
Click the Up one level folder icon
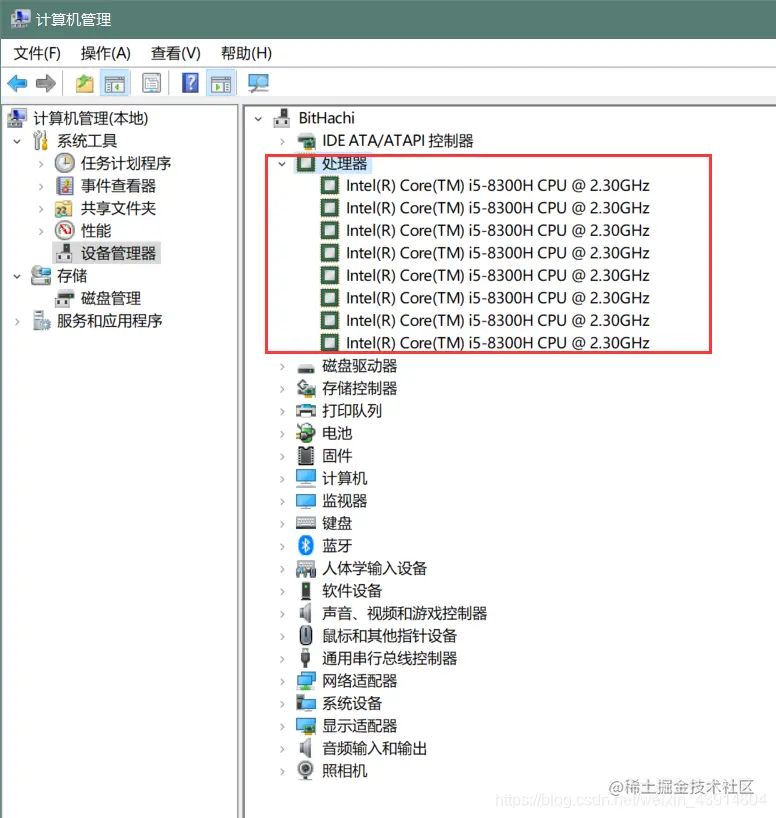pyautogui.click(x=85, y=83)
